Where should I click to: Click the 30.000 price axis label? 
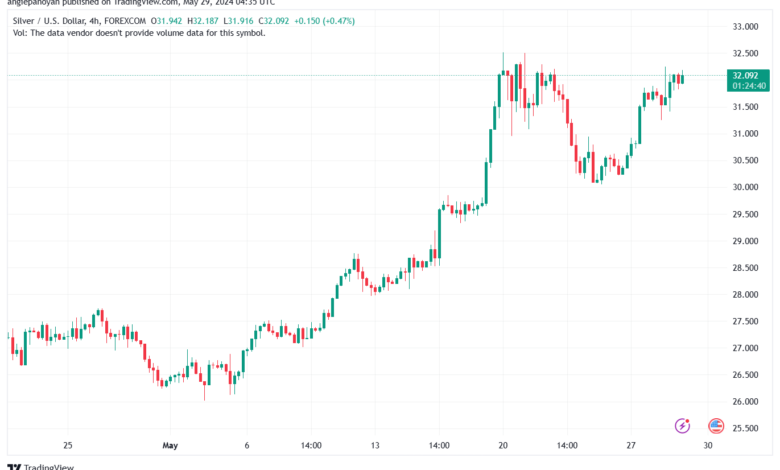tap(745, 187)
